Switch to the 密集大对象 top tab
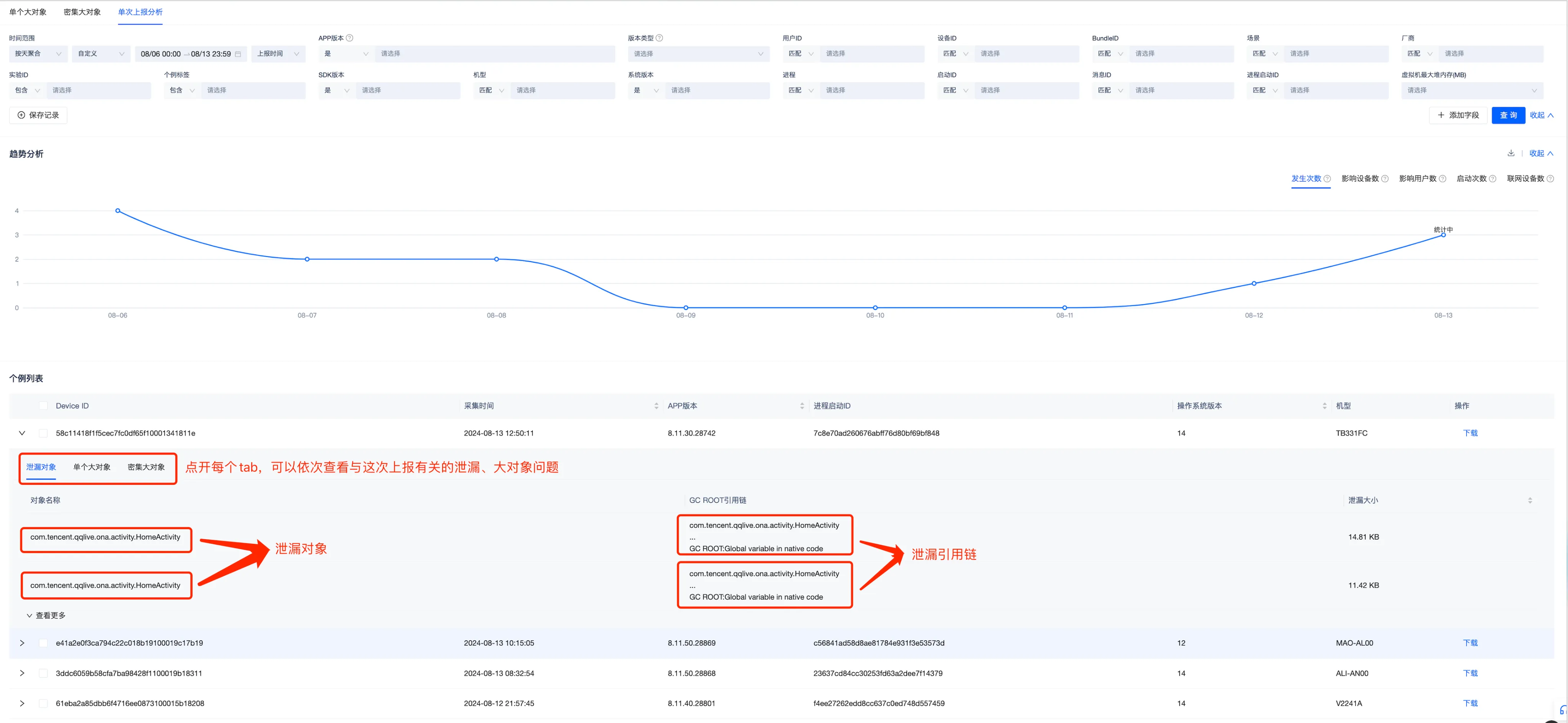 [x=82, y=12]
